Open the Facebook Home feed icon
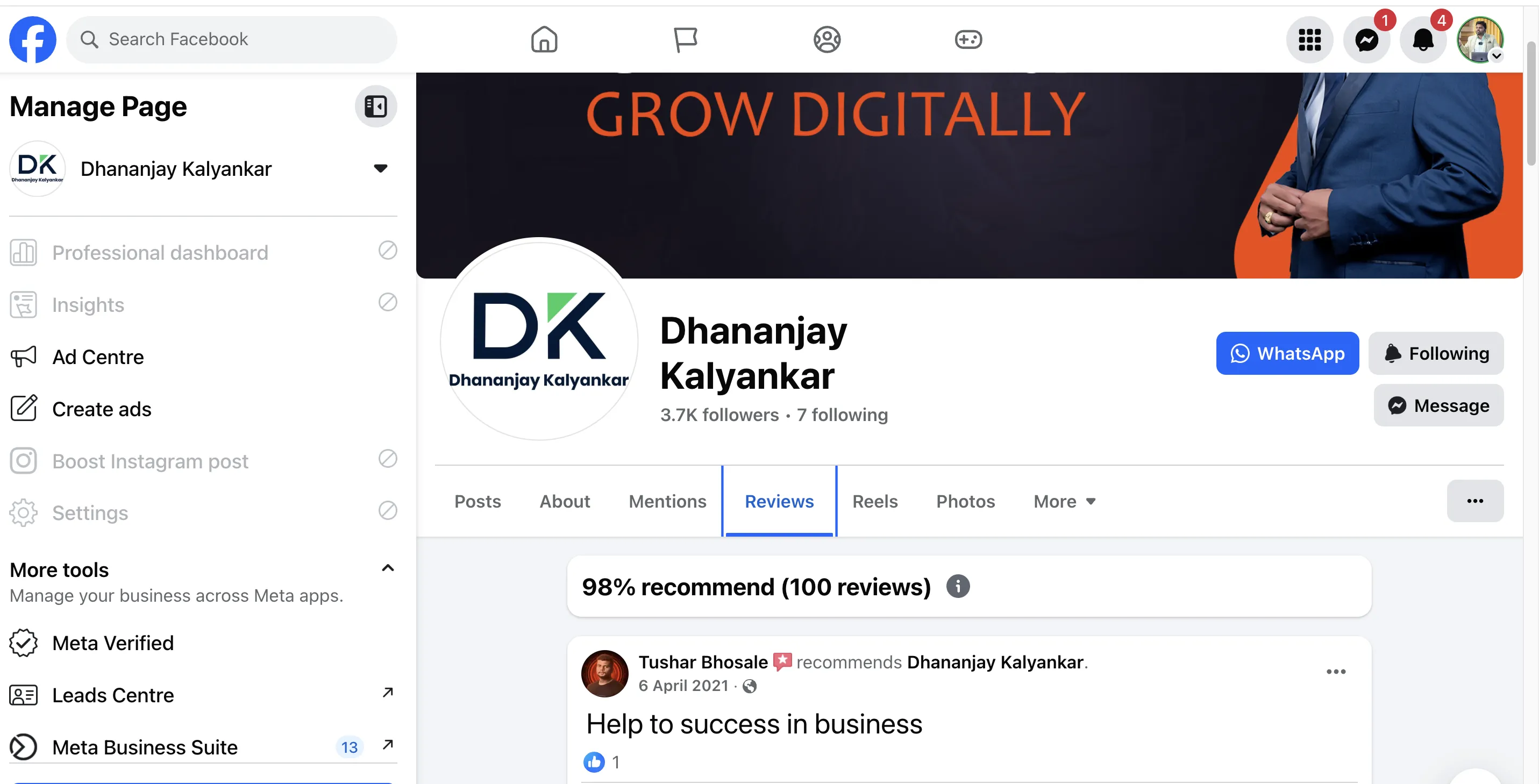 (544, 39)
